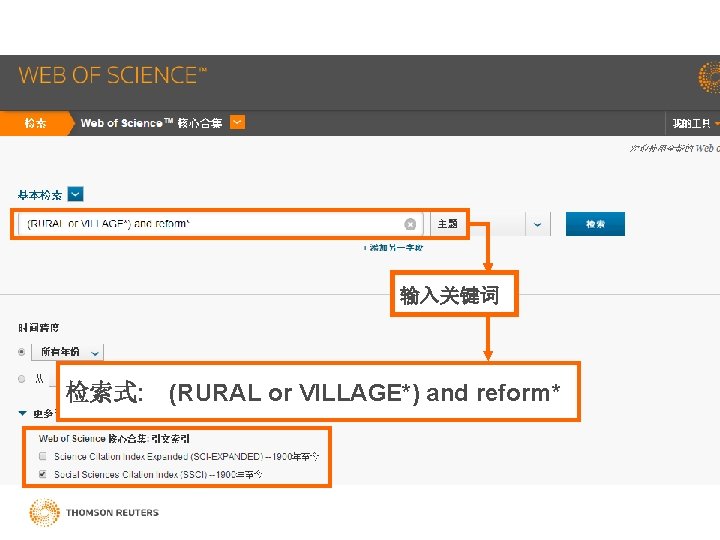720x540 pixels.
Task: Open the orange 检索 search tab
Action: click(x=35, y=123)
